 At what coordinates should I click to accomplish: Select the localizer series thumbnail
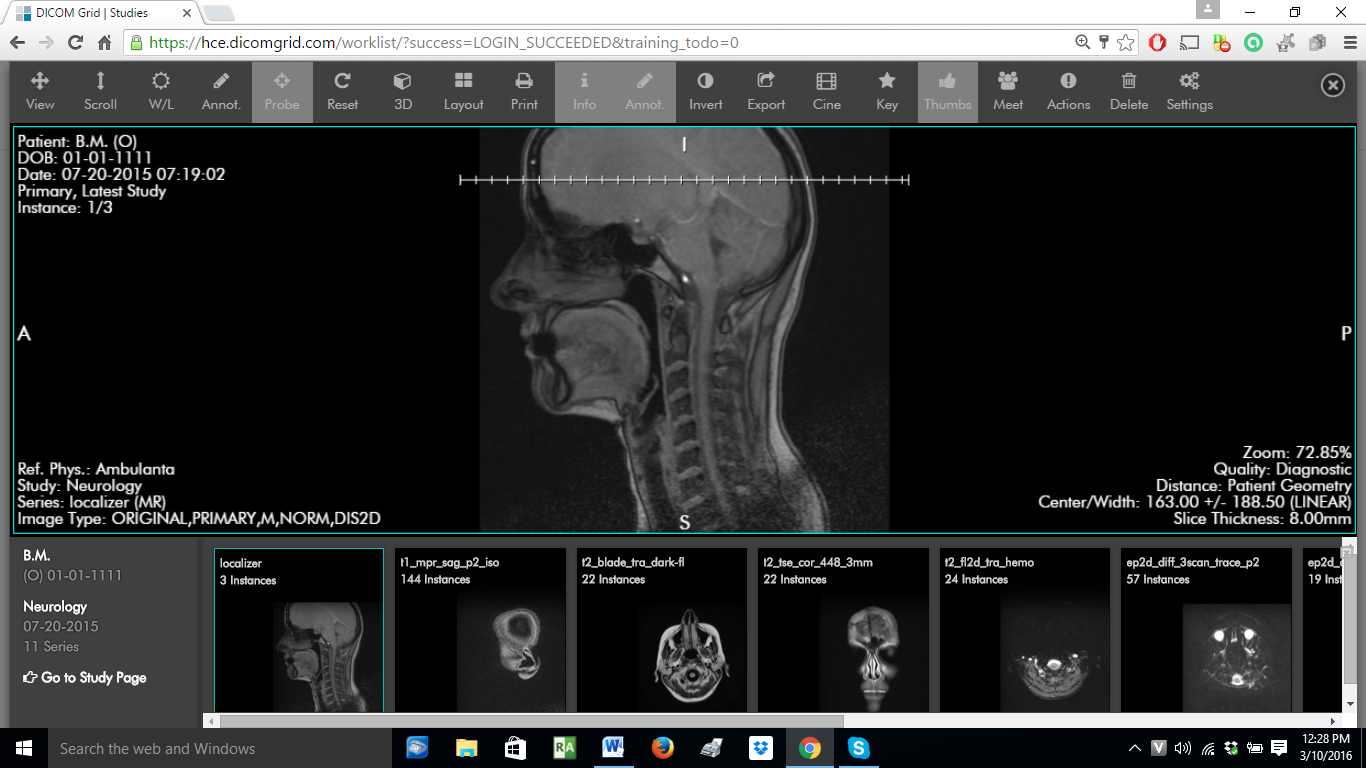(299, 630)
